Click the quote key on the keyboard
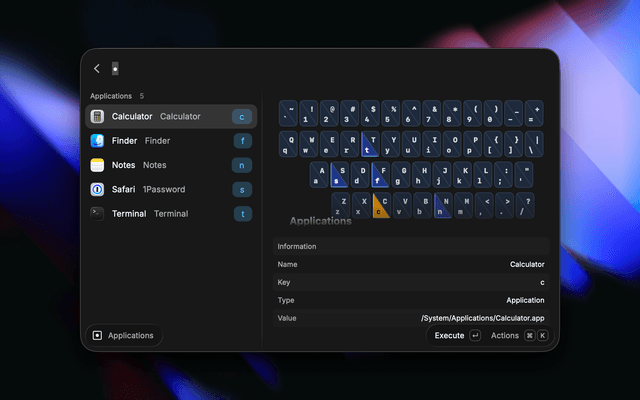 coord(524,175)
